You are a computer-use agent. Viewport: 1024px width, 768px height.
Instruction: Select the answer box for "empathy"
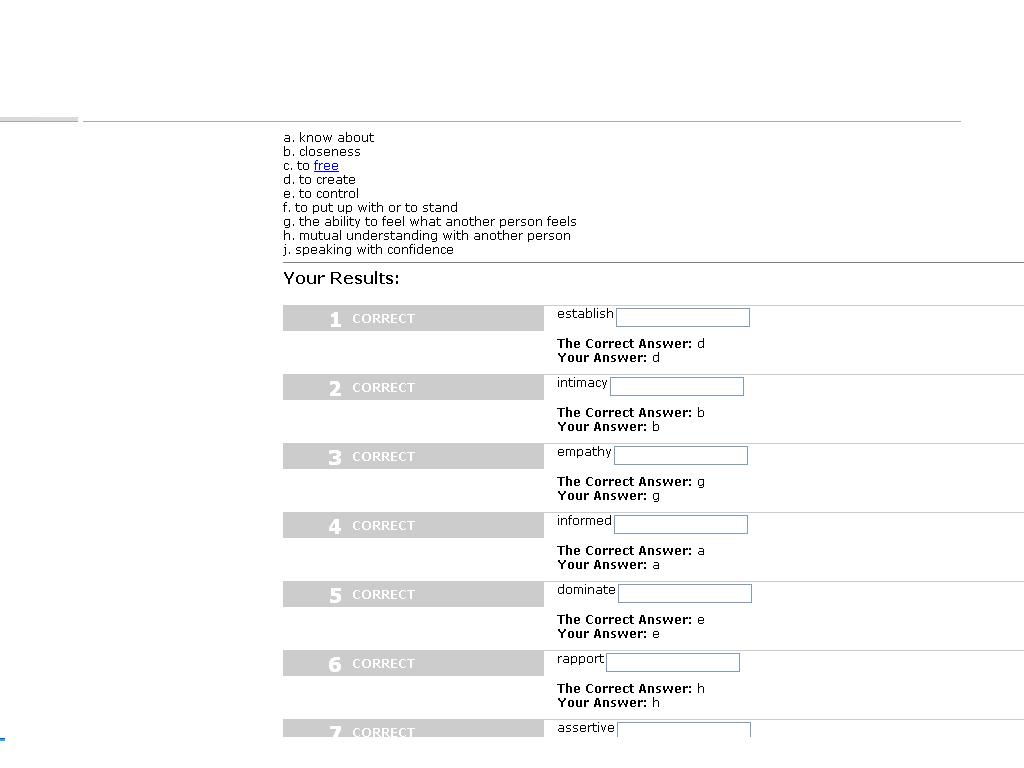click(x=680, y=455)
